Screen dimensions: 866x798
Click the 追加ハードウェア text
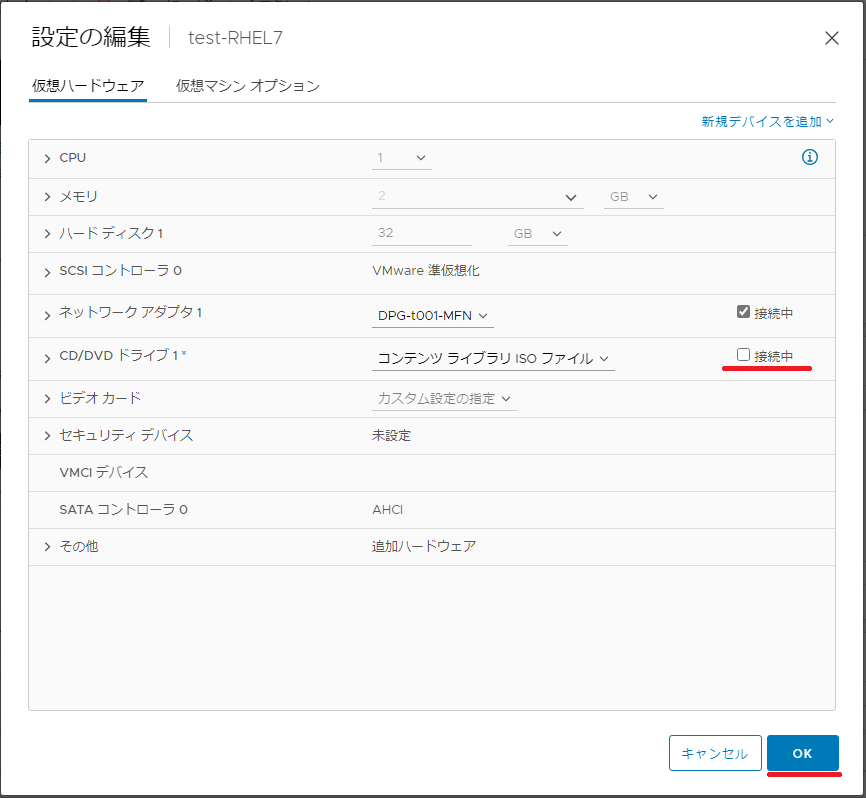(x=424, y=547)
